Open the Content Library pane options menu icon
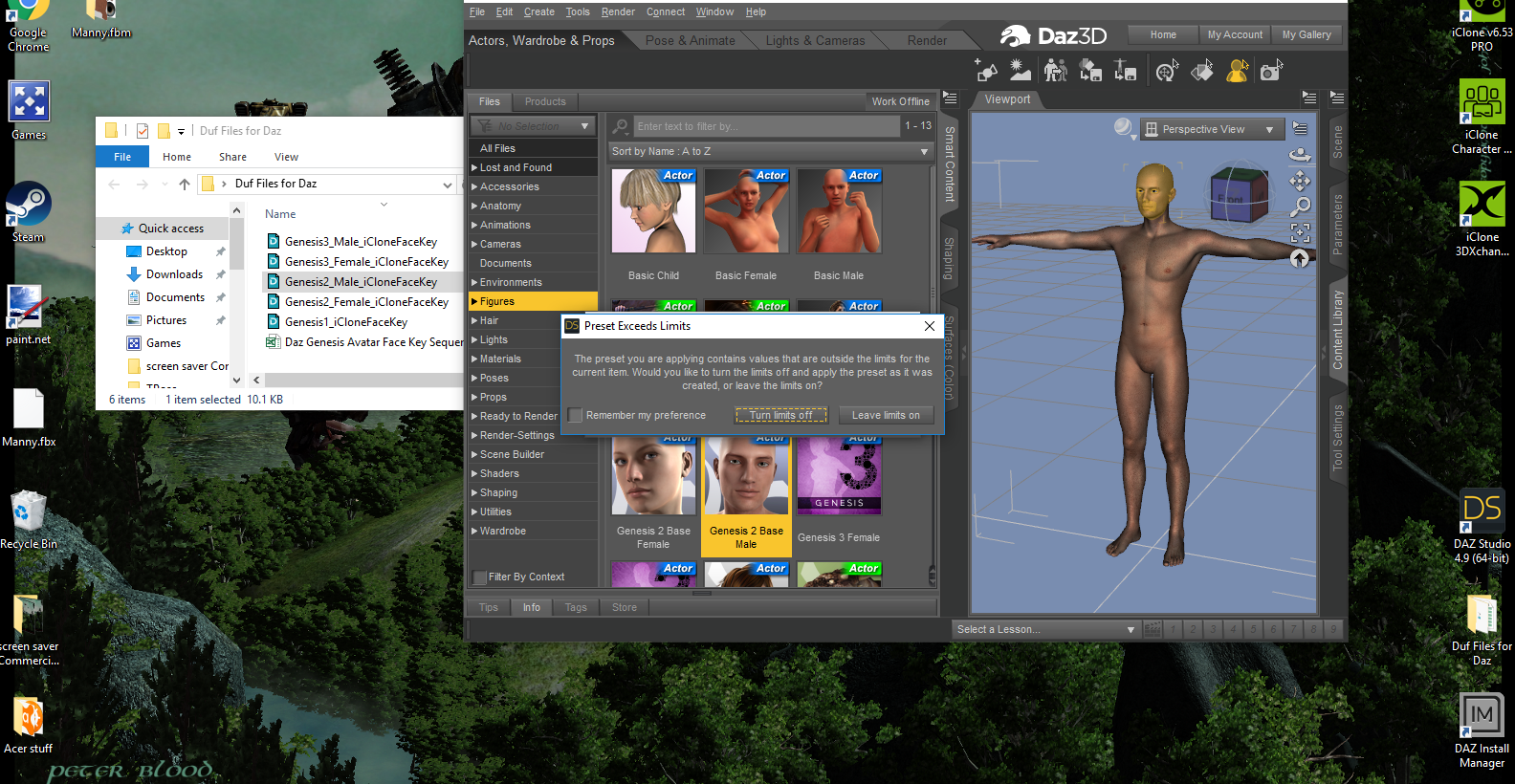 [x=950, y=98]
